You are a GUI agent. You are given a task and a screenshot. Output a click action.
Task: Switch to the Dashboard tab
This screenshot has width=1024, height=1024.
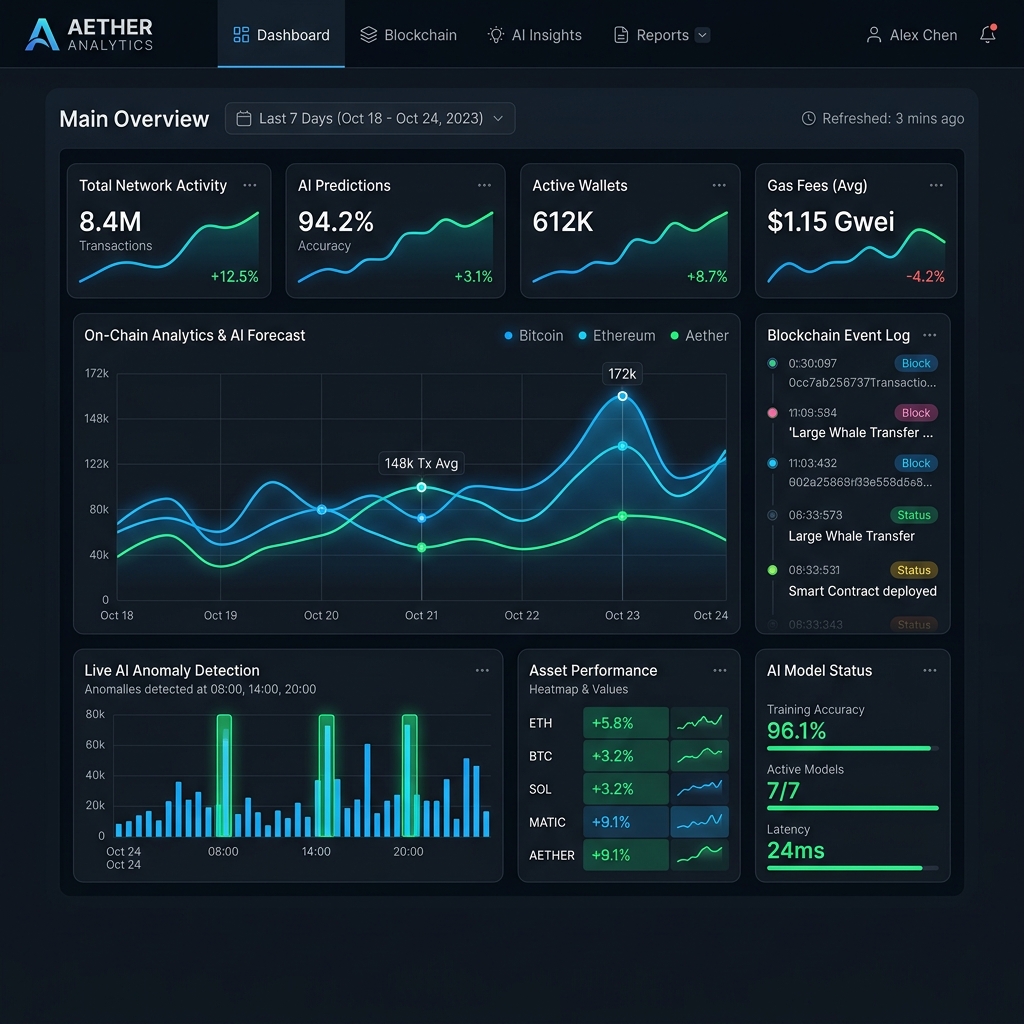[280, 34]
